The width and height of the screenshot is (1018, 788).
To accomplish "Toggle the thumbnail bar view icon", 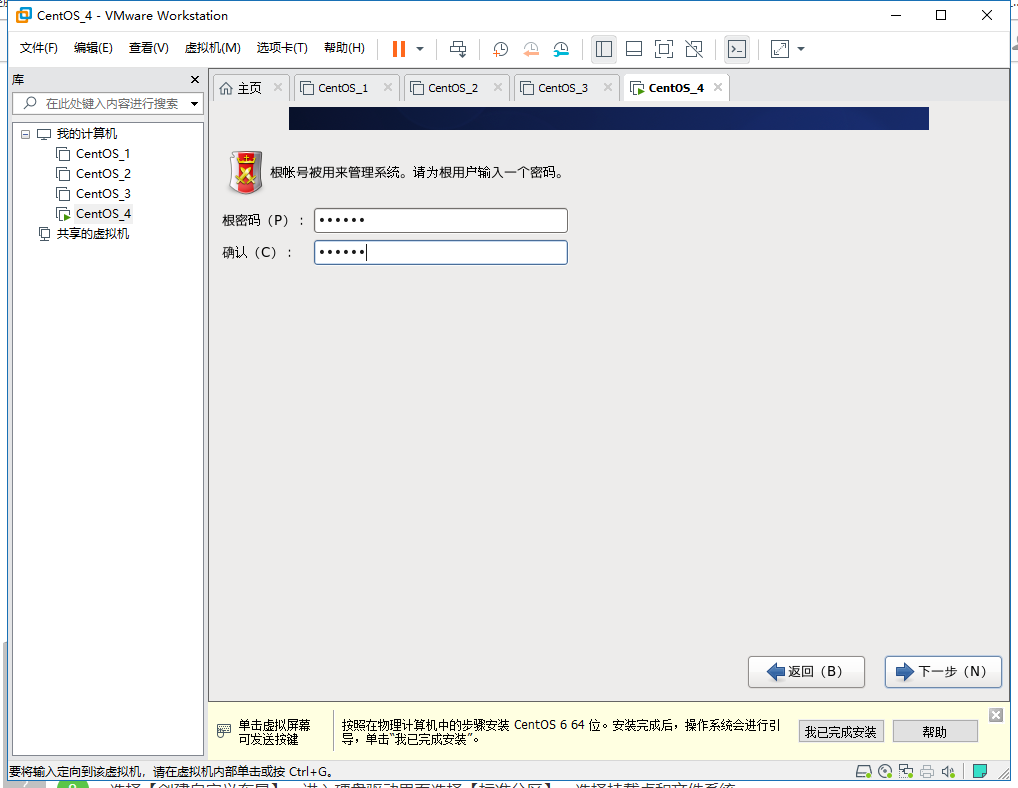I will coord(634,49).
